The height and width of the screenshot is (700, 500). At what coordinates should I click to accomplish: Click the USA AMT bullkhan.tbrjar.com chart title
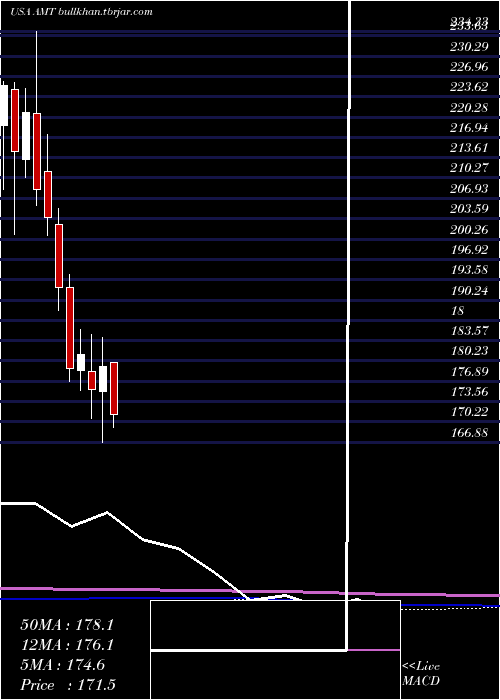point(81,12)
